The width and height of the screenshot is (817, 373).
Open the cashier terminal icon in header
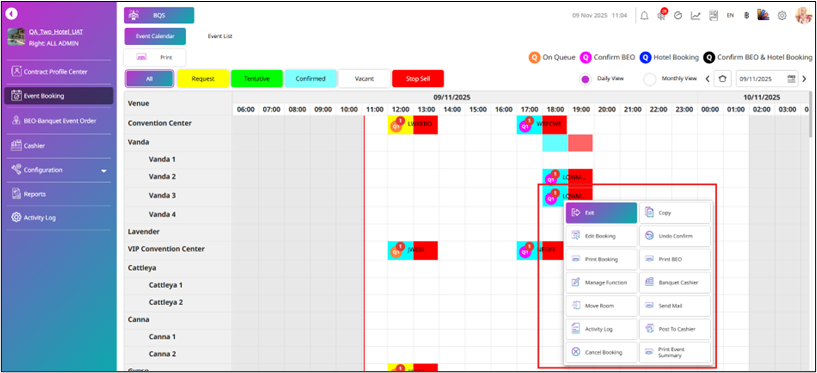coord(713,16)
